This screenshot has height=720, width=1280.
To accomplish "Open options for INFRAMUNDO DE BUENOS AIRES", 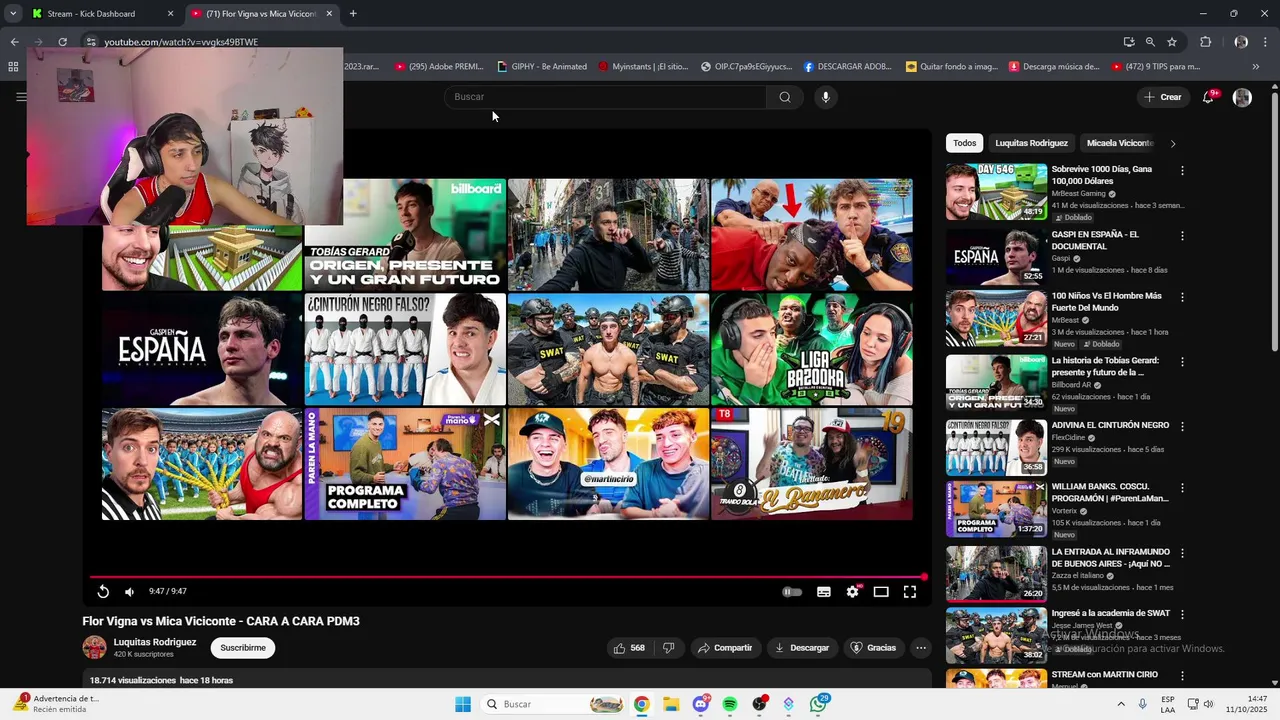I will tap(1182, 553).
